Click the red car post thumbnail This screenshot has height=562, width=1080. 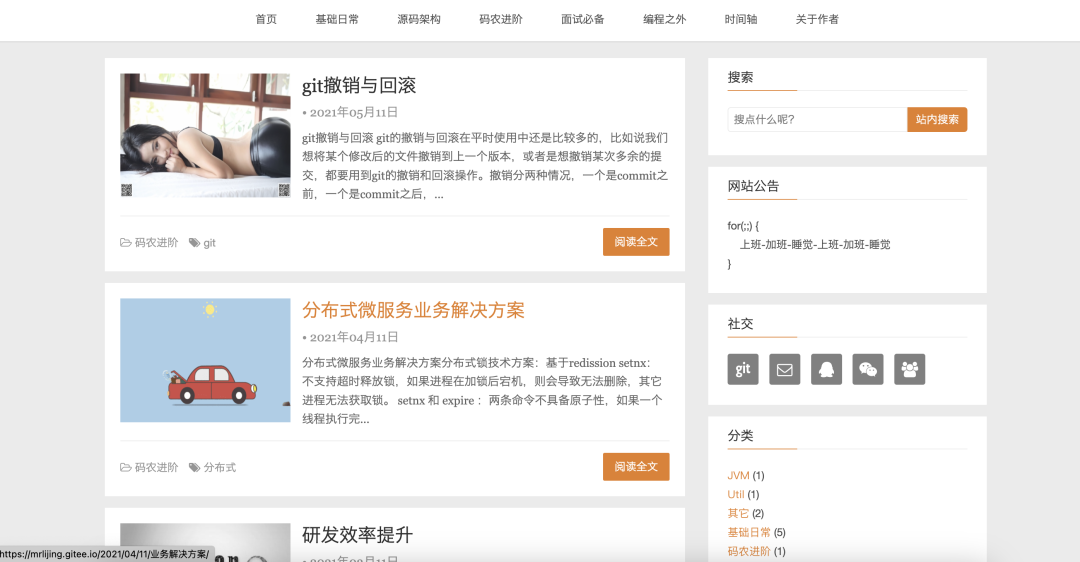point(205,360)
